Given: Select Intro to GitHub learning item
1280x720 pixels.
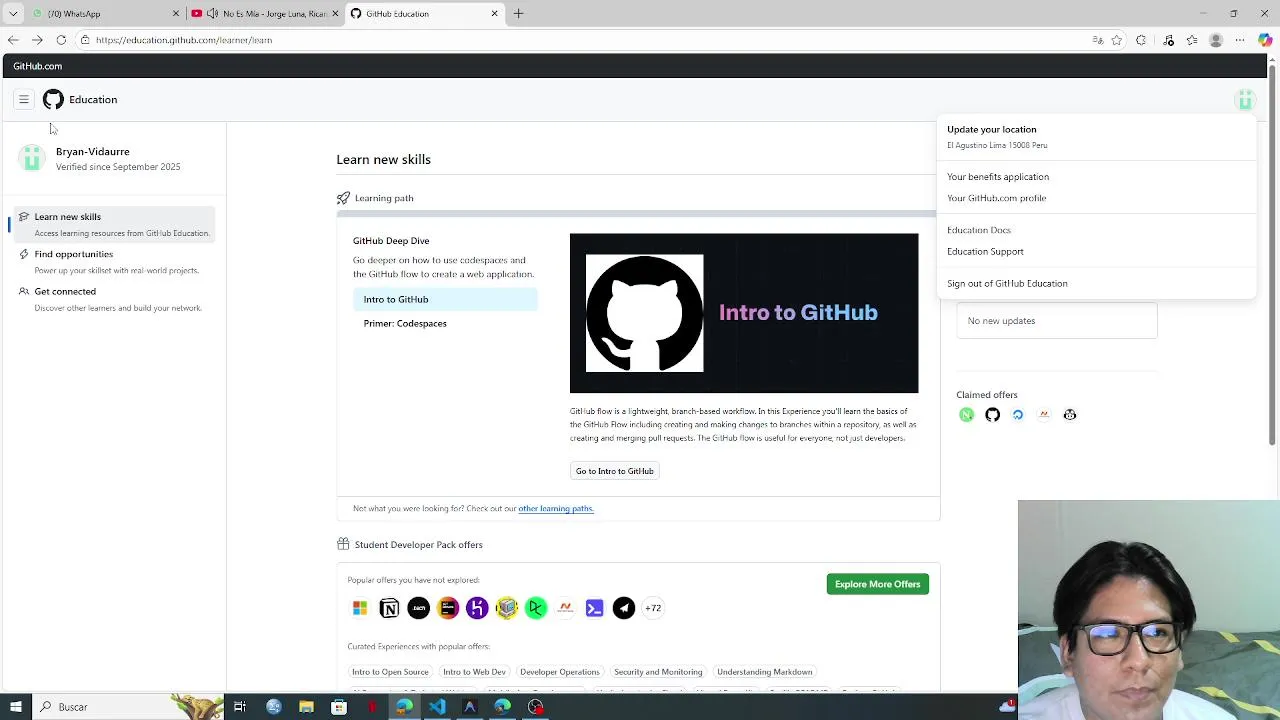Looking at the screenshot, I should pos(445,299).
